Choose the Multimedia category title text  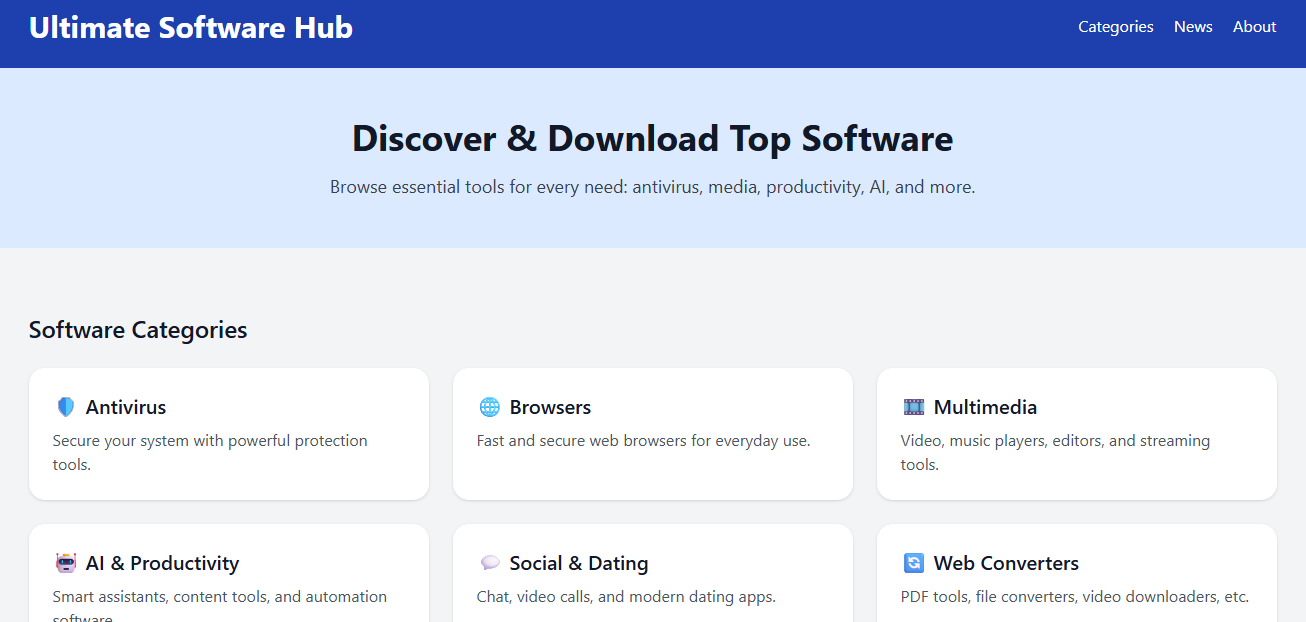pos(985,407)
